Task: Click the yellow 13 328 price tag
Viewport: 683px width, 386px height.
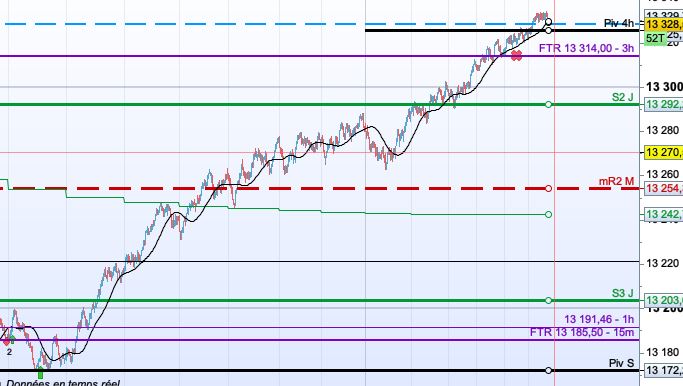Action: point(663,24)
